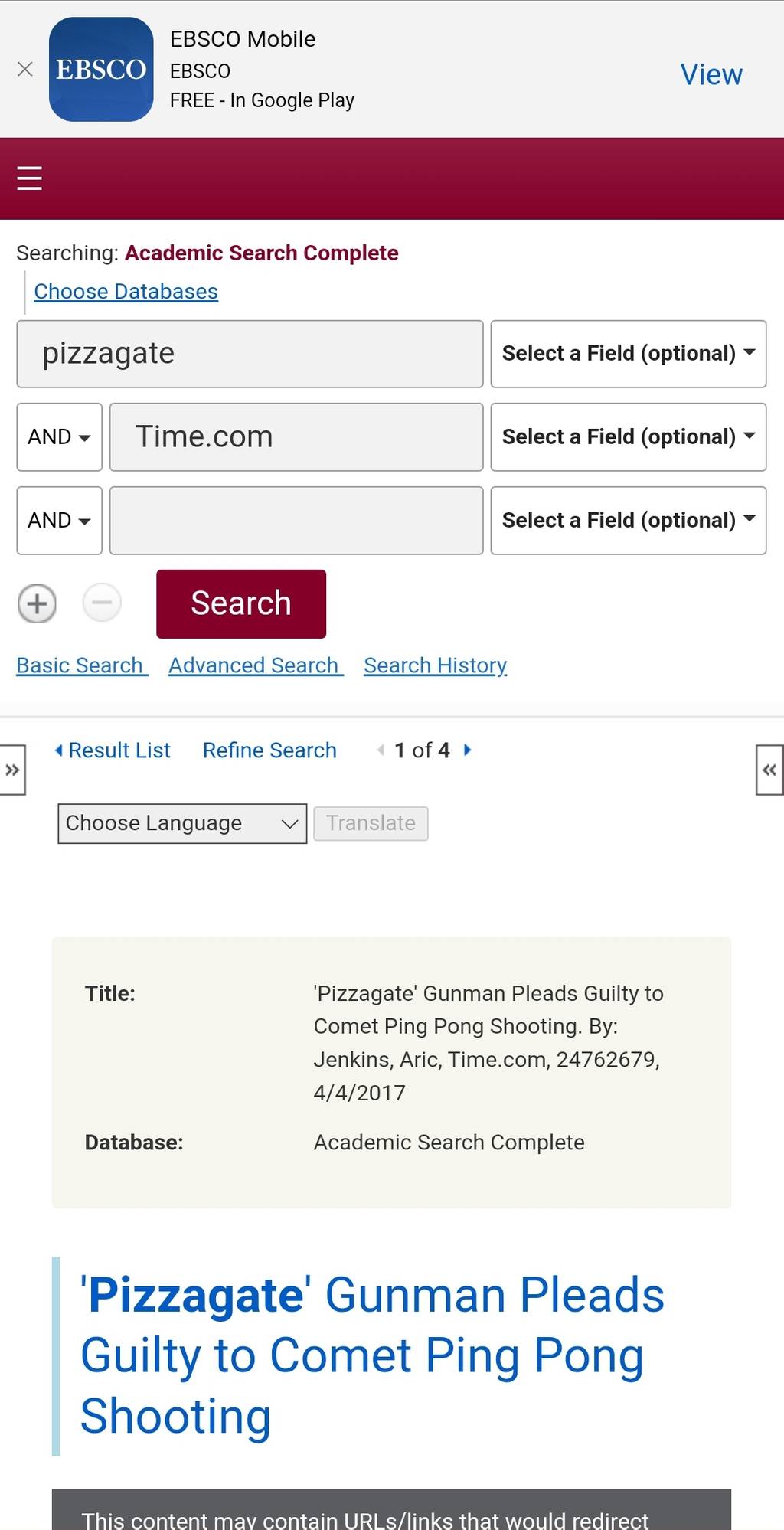
Task: Go to next result arrow
Action: [x=467, y=750]
